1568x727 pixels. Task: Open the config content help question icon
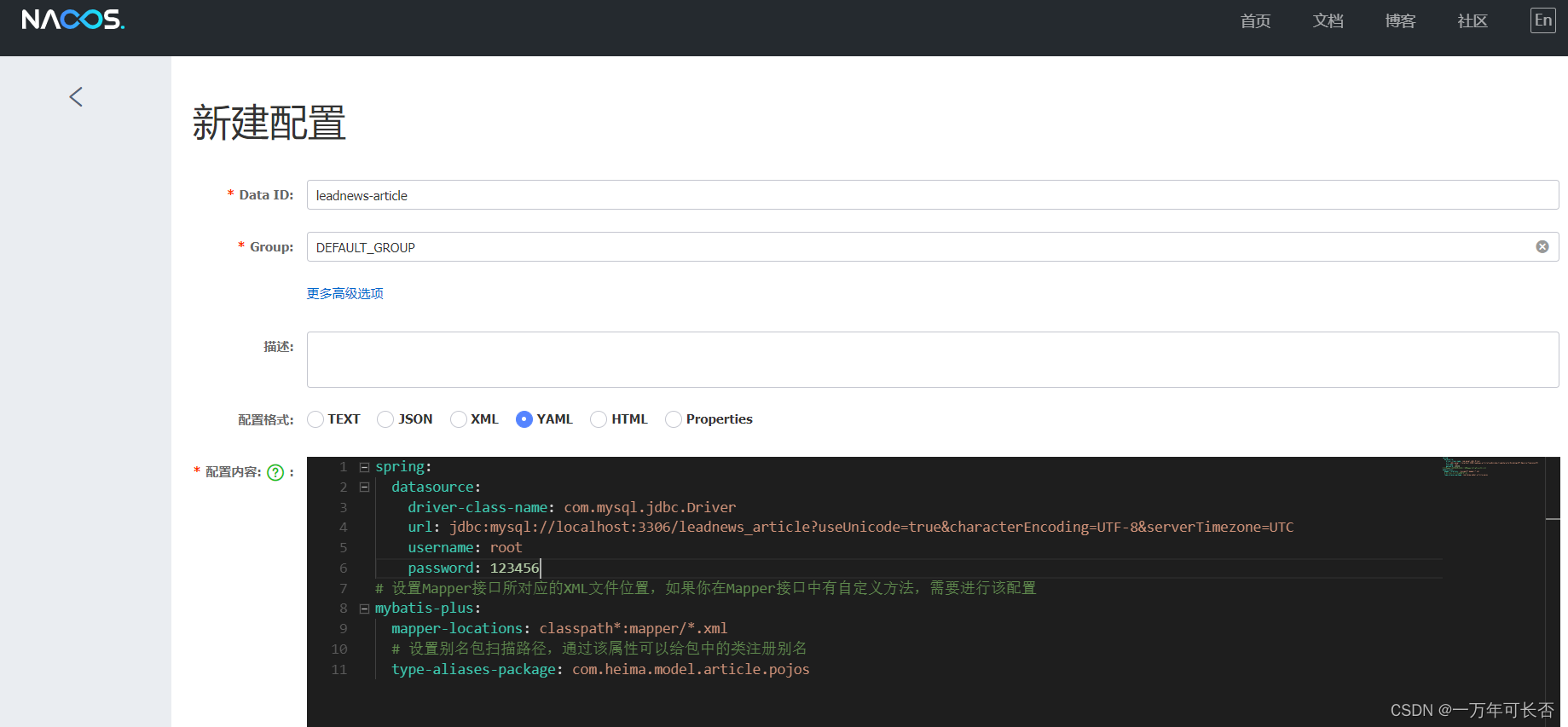275,472
